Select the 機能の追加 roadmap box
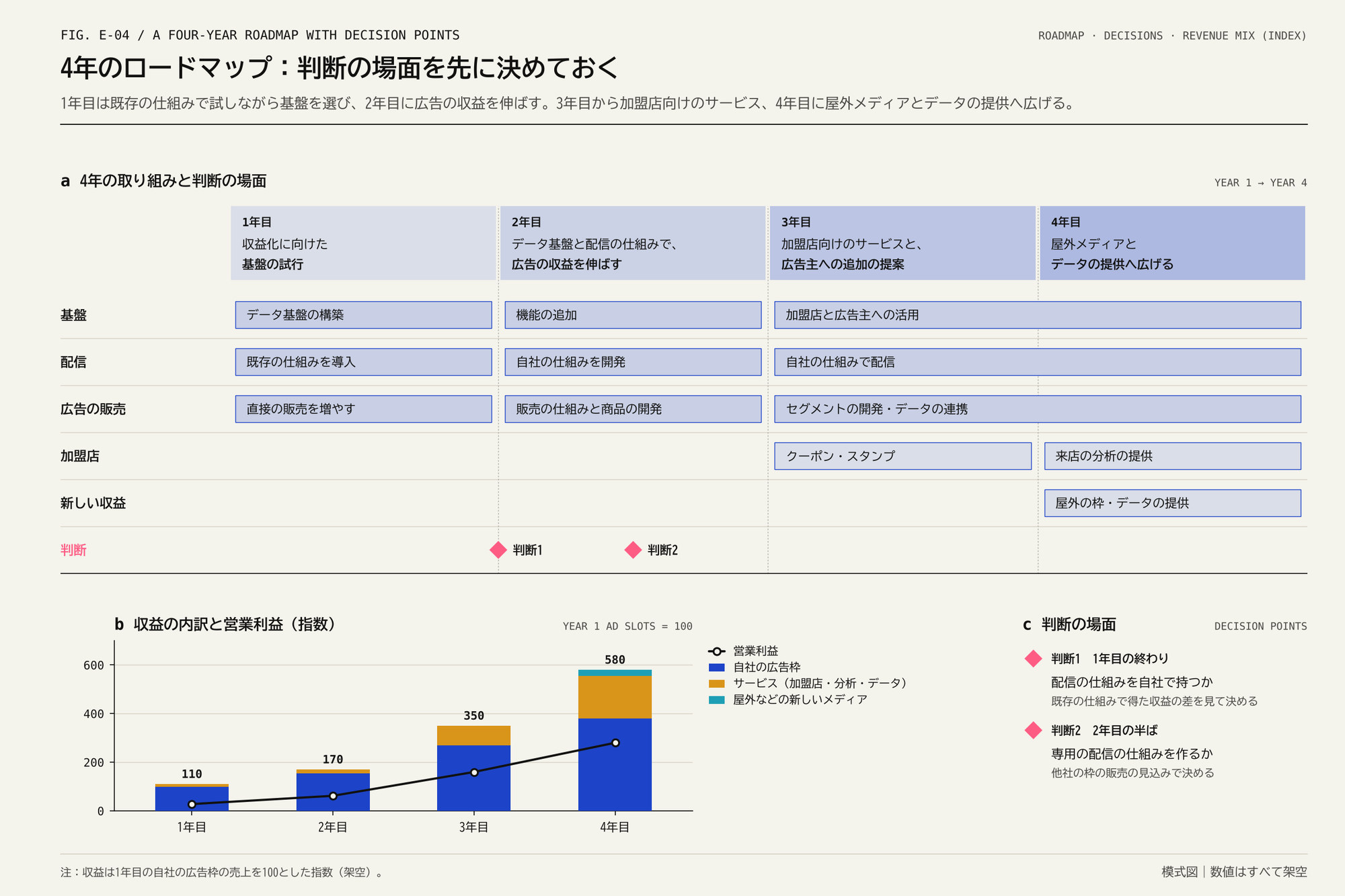Image resolution: width=1345 pixels, height=896 pixels. (x=633, y=315)
